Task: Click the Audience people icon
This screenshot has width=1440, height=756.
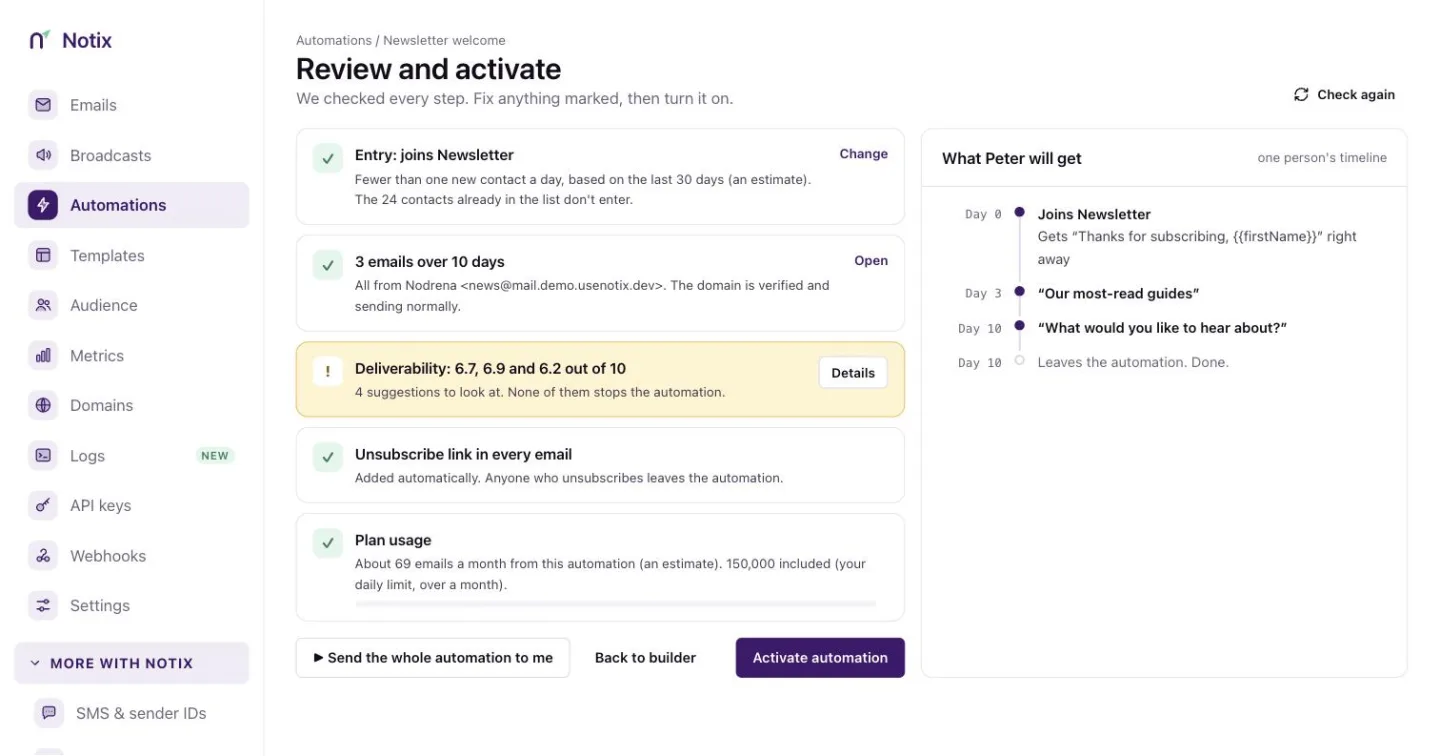Action: click(x=43, y=305)
